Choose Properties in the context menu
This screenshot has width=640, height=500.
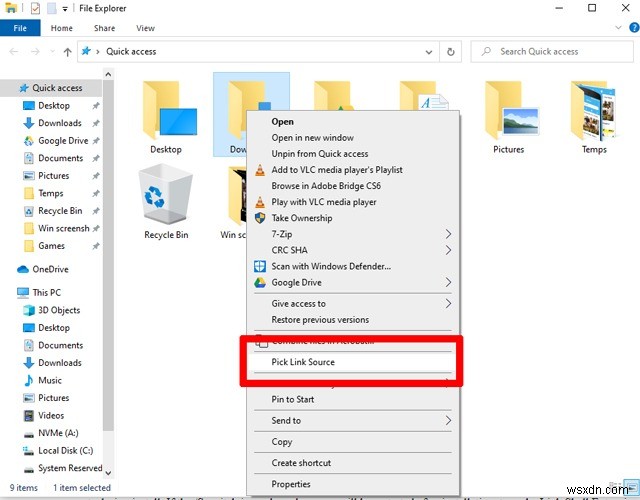tap(353, 484)
